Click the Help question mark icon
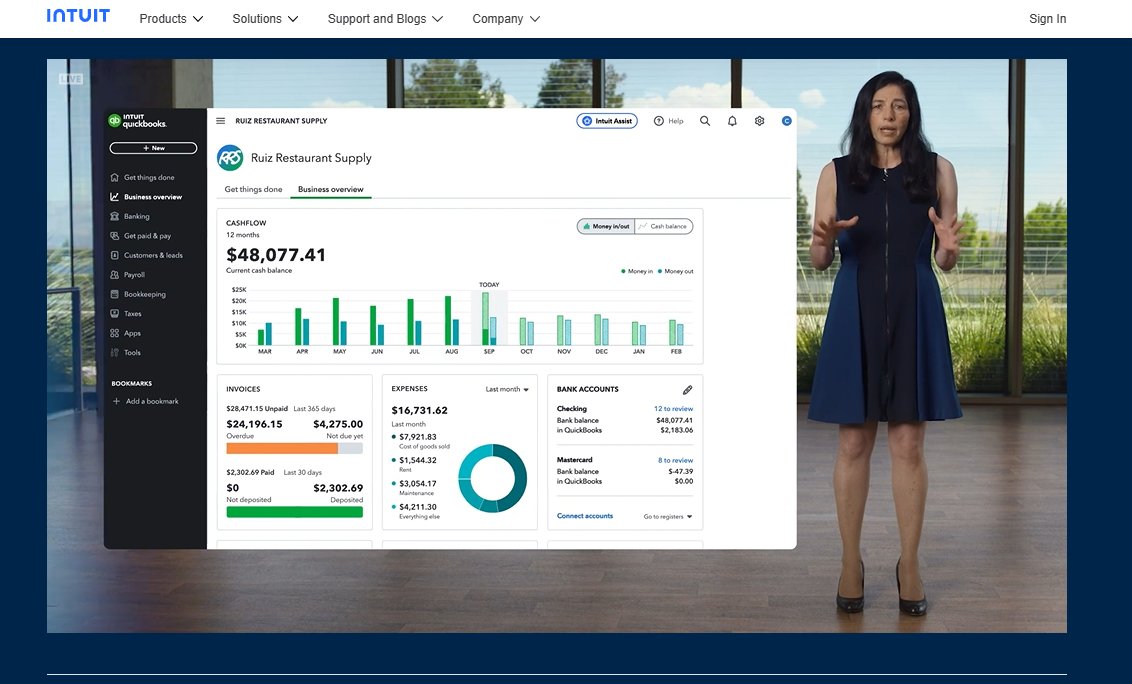Screen dimensions: 1132x684 click(x=658, y=121)
